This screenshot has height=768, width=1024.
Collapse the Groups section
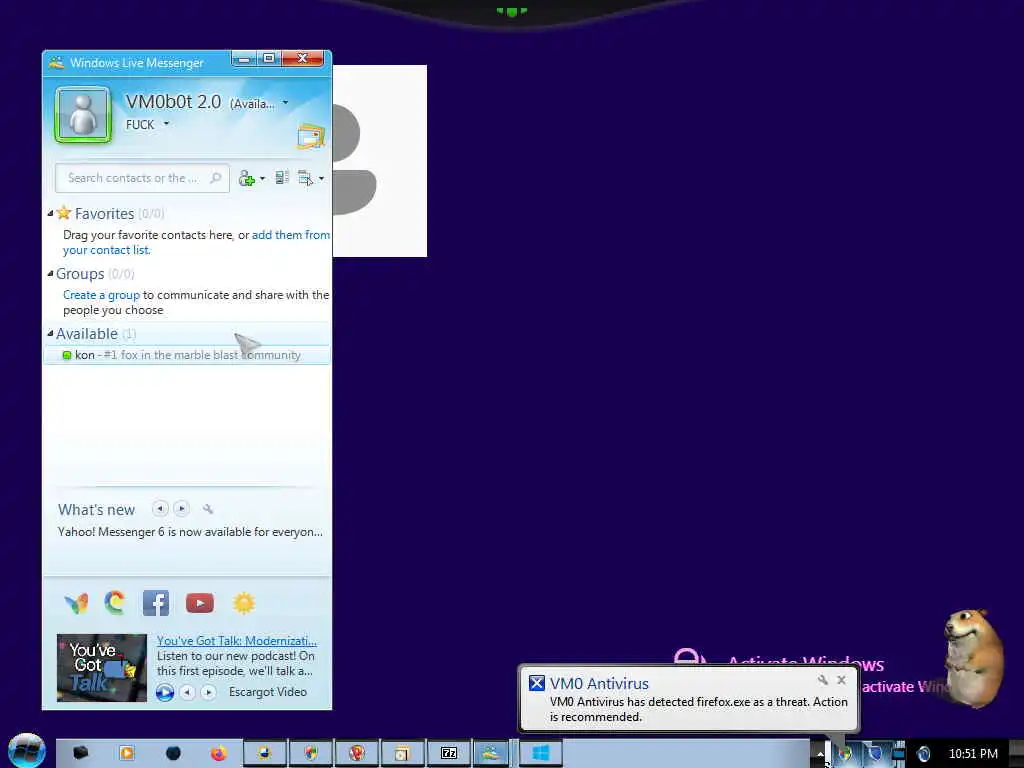(50, 274)
